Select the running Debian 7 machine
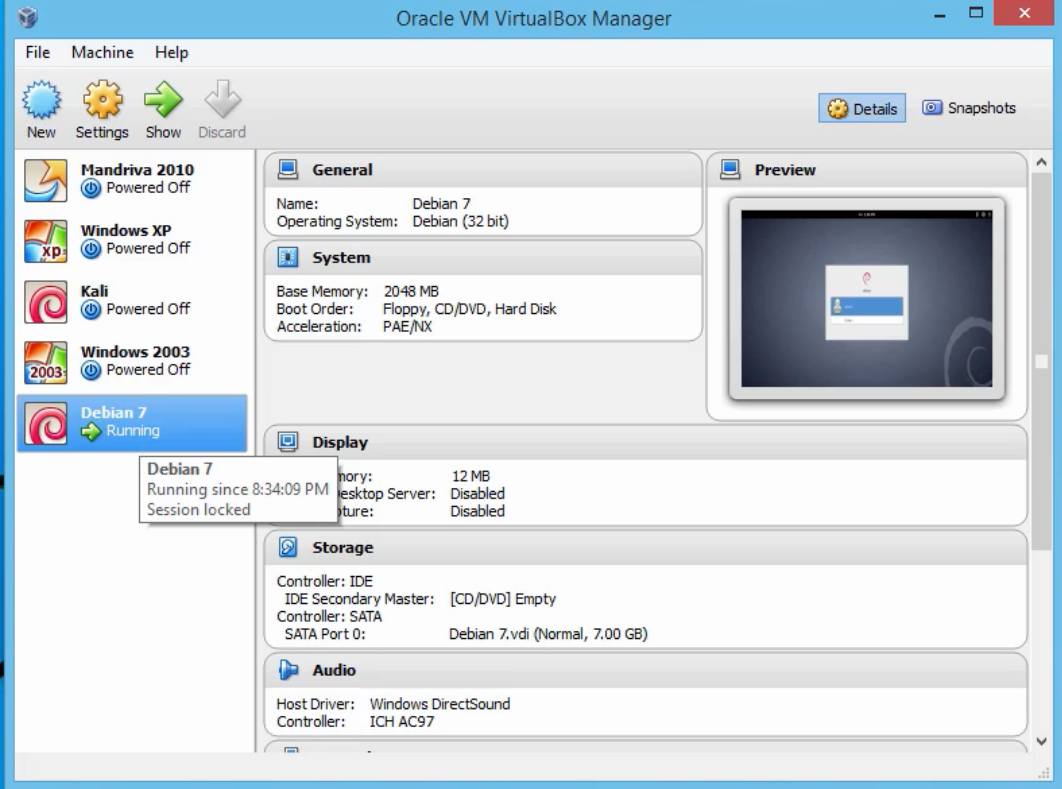The height and width of the screenshot is (789, 1062). [136, 422]
